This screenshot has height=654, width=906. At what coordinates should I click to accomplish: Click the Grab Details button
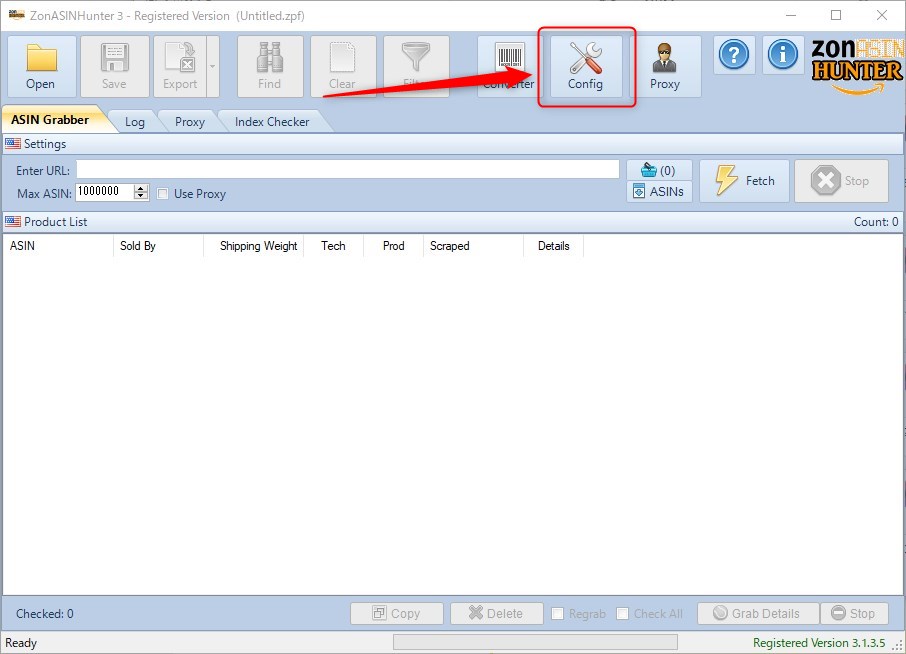pos(758,613)
